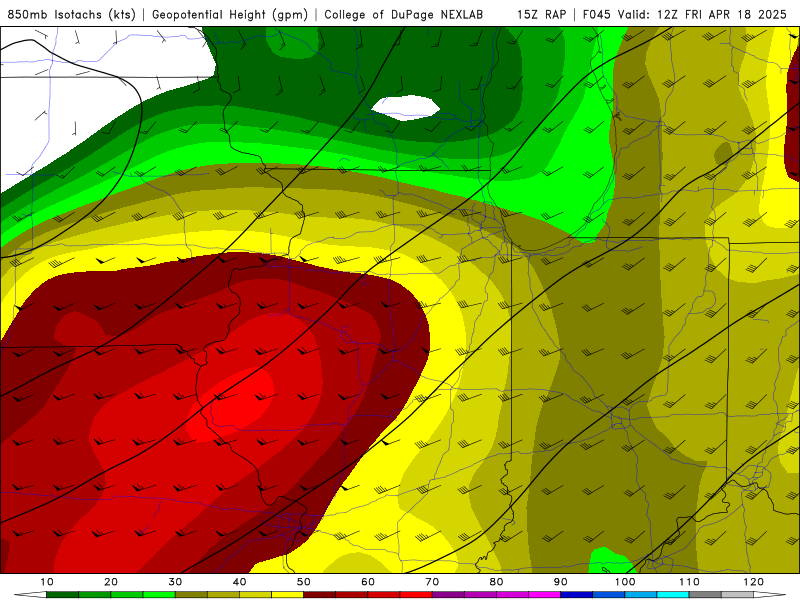Click the legend value 50

pos(304,582)
